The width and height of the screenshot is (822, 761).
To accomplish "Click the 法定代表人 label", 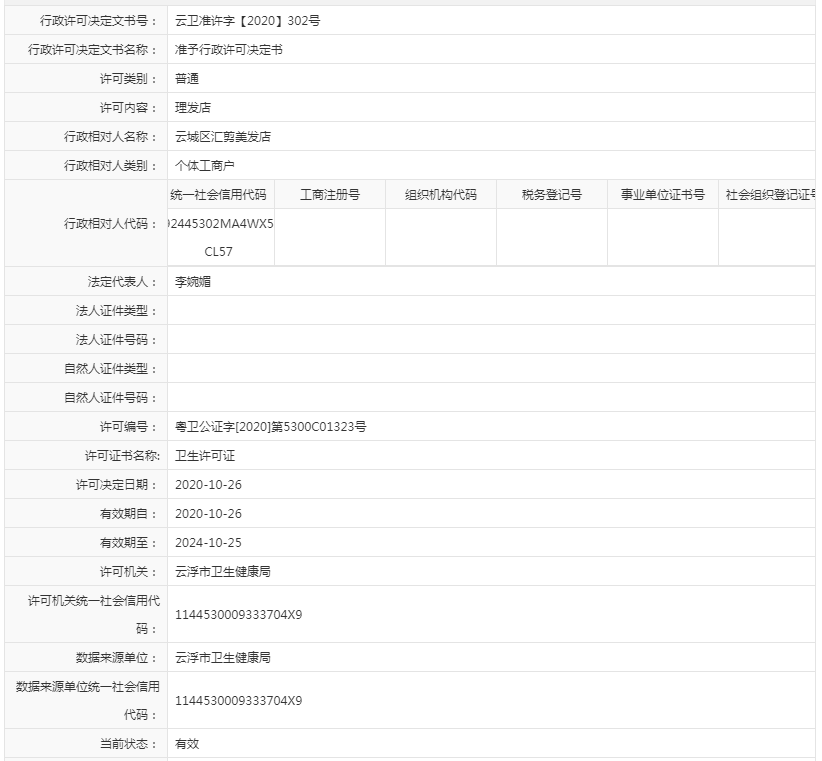I will 123,282.
